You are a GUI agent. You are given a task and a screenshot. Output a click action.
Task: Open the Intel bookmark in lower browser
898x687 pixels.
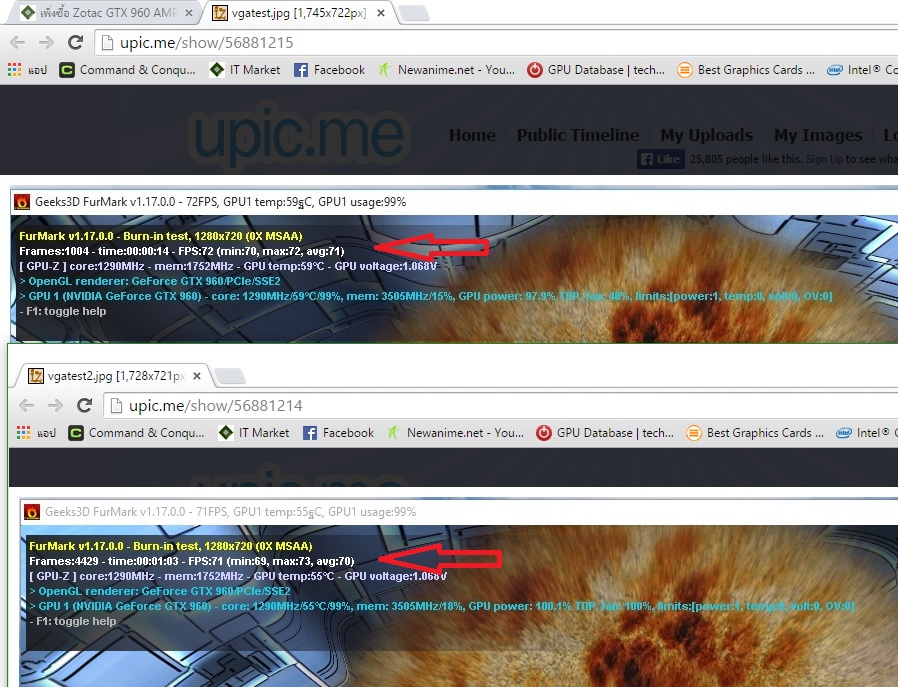pyautogui.click(x=866, y=433)
